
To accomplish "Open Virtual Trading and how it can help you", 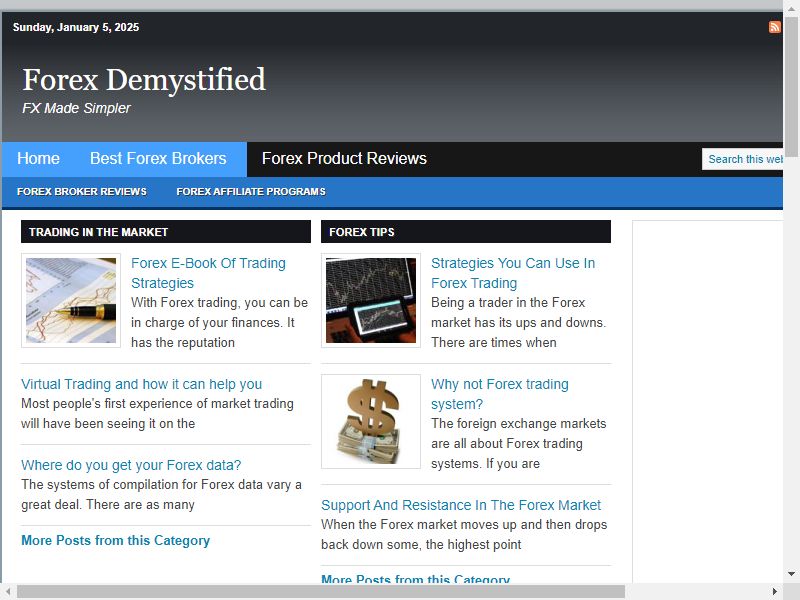I will click(141, 384).
